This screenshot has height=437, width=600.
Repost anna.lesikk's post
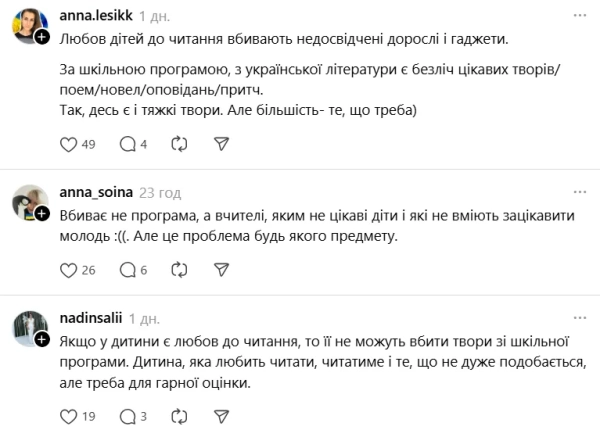click(x=180, y=144)
